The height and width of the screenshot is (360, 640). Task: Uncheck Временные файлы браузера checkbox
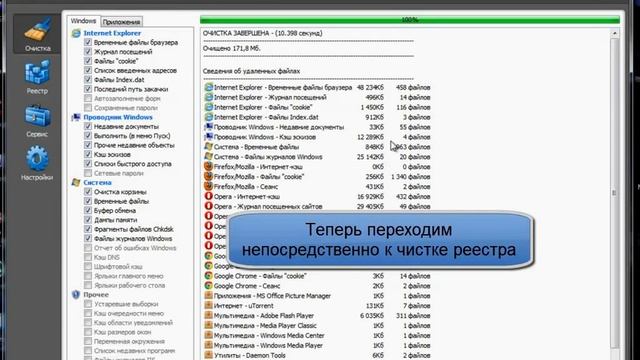coord(88,42)
